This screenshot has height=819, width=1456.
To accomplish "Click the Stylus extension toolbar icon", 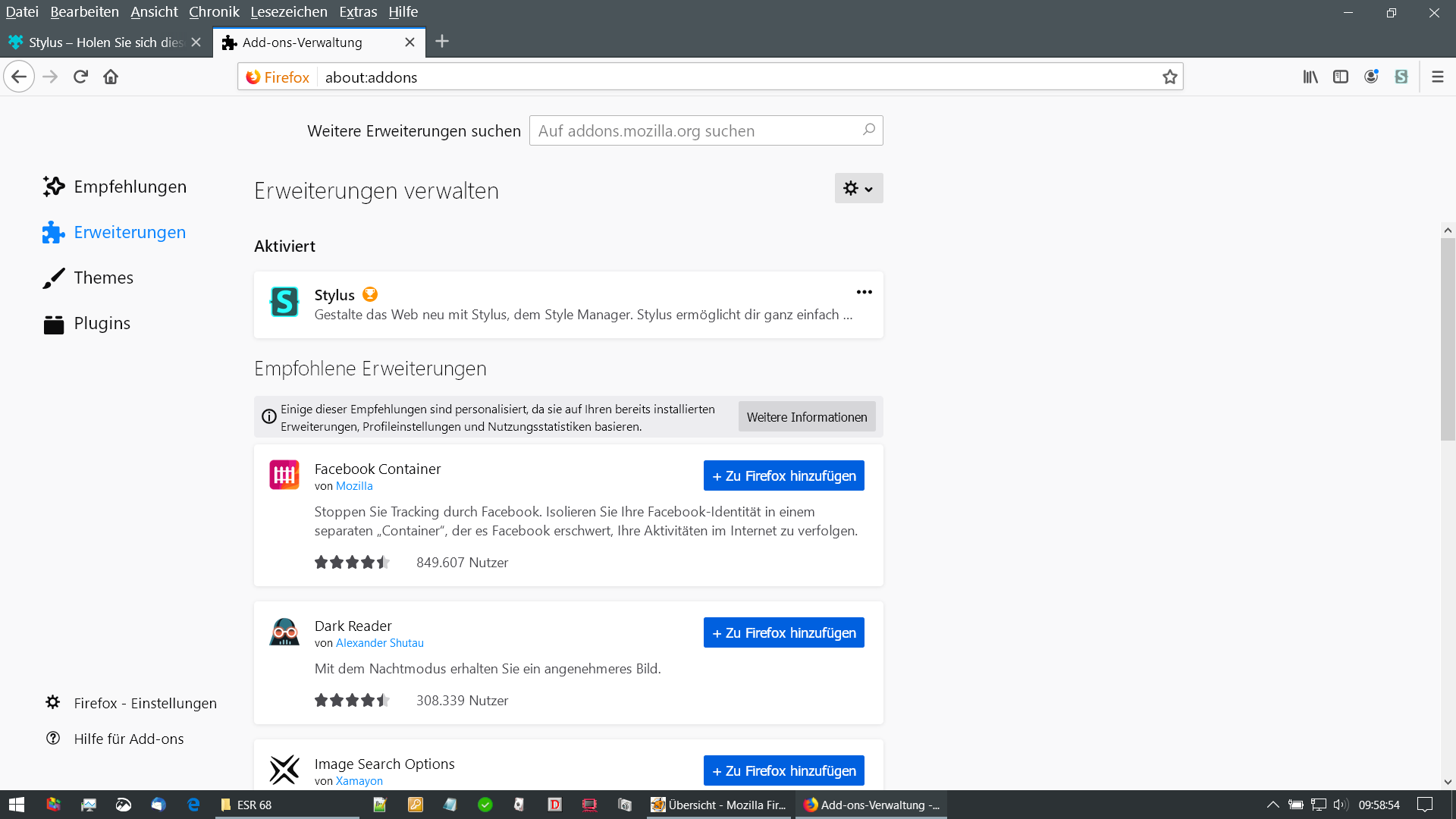I will (1401, 77).
